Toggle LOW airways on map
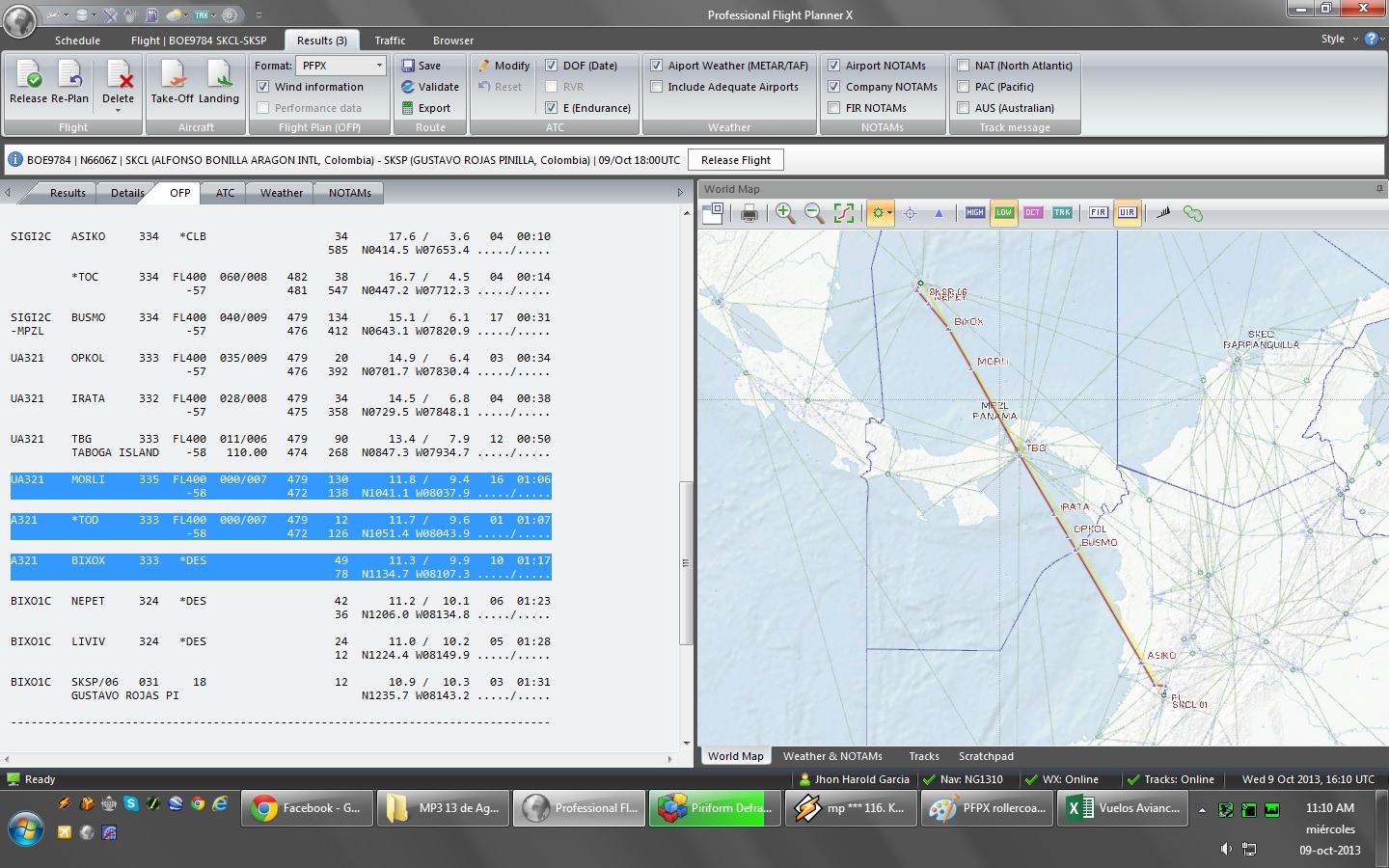The image size is (1389, 868). (x=1004, y=212)
